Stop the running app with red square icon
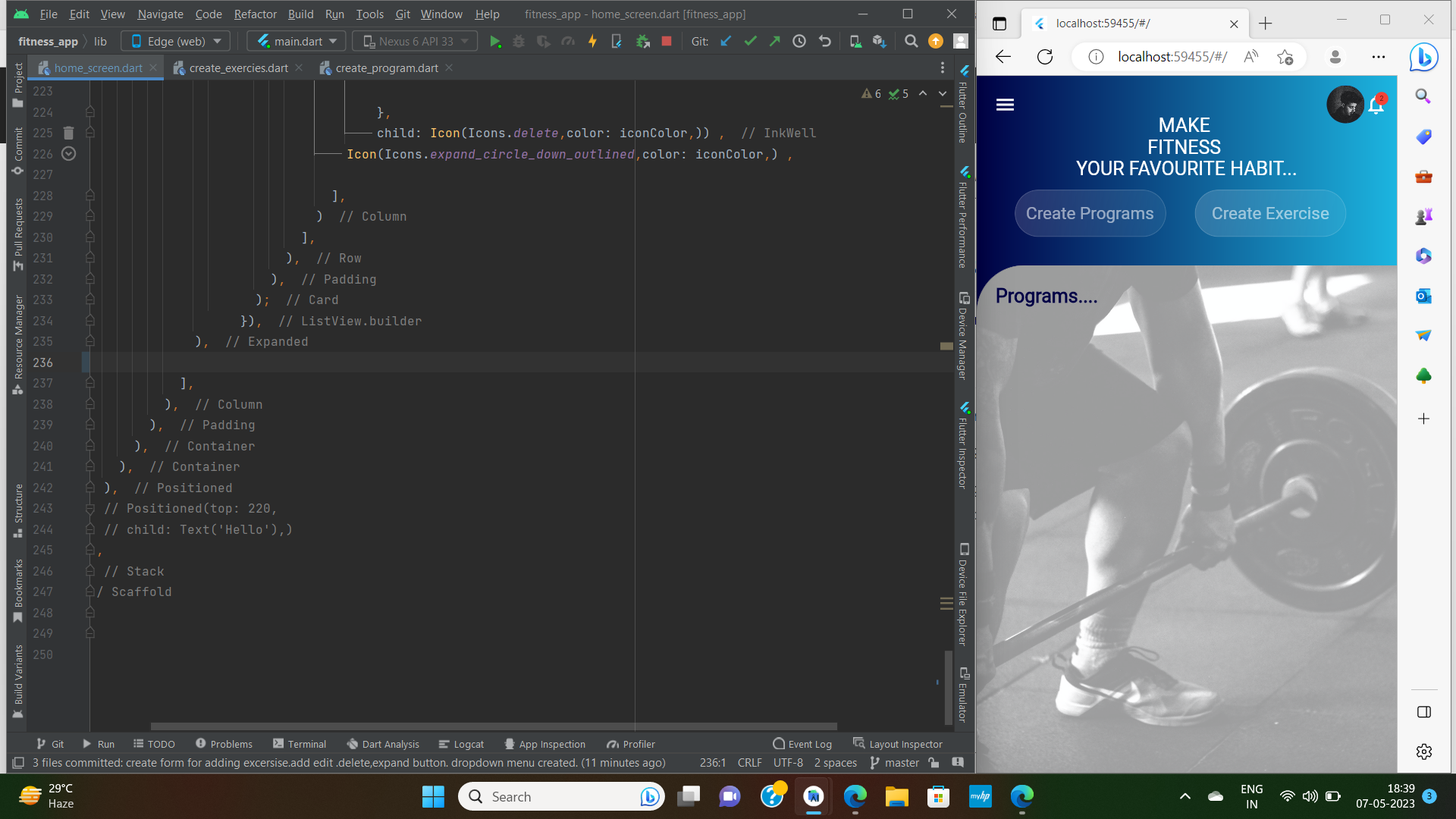The image size is (1456, 819). (667, 41)
